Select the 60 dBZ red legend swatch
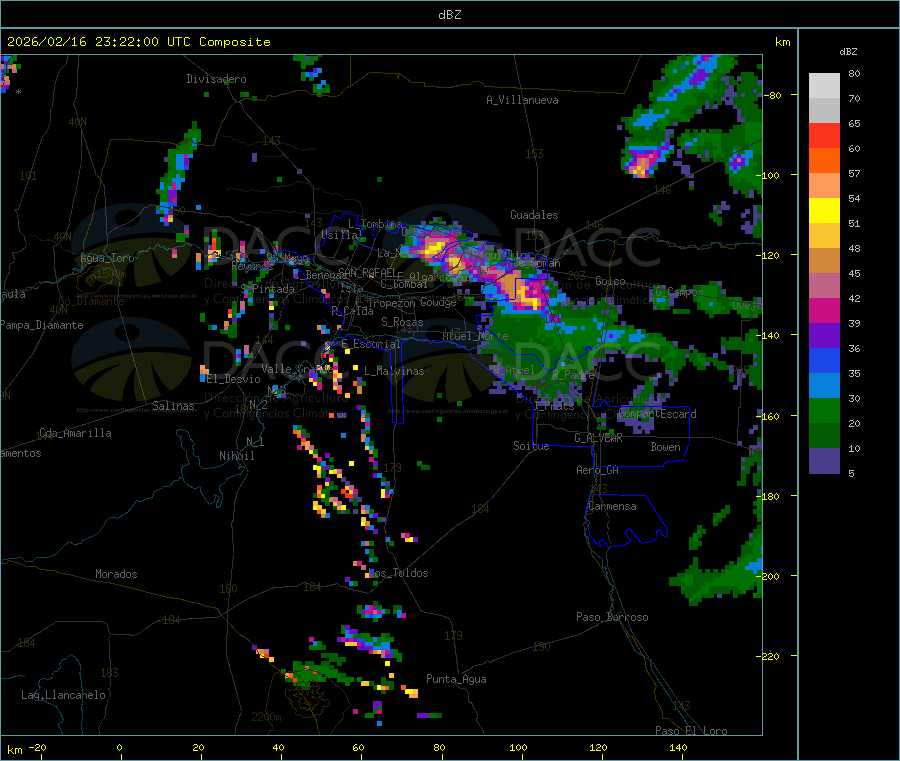 click(824, 135)
